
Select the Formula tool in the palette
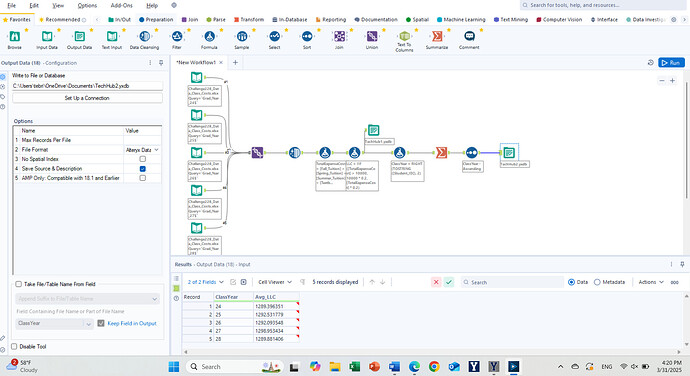[209, 40]
